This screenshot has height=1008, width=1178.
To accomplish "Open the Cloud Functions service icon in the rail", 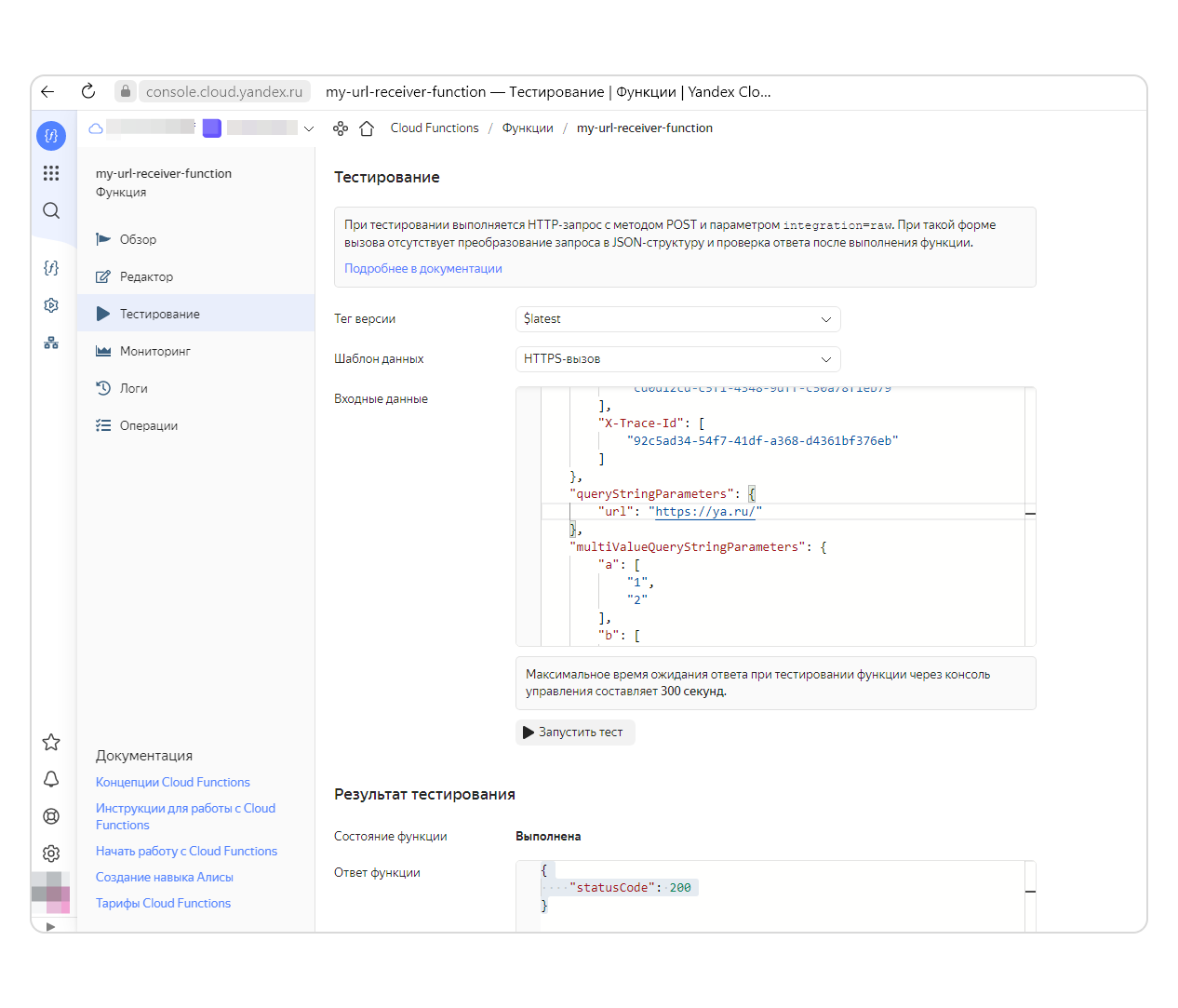I will pyautogui.click(x=51, y=136).
